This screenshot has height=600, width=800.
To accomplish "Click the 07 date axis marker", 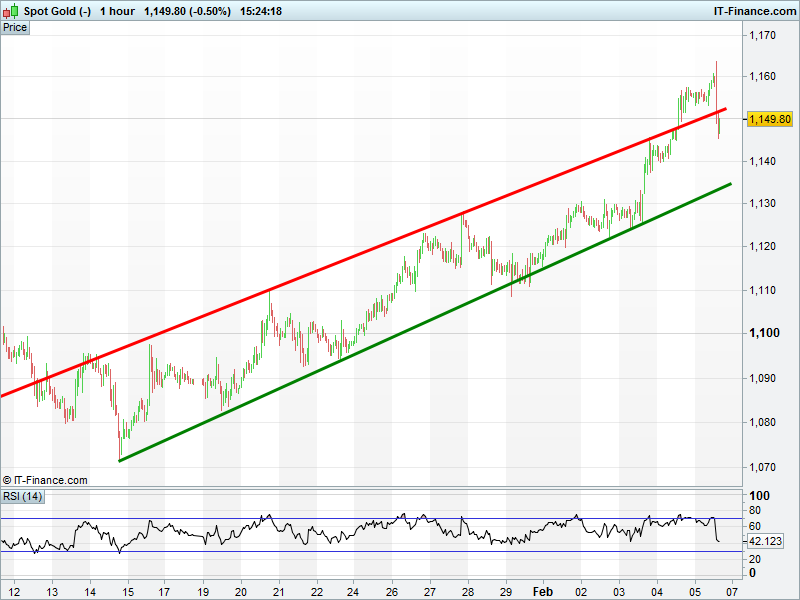I will (732, 591).
